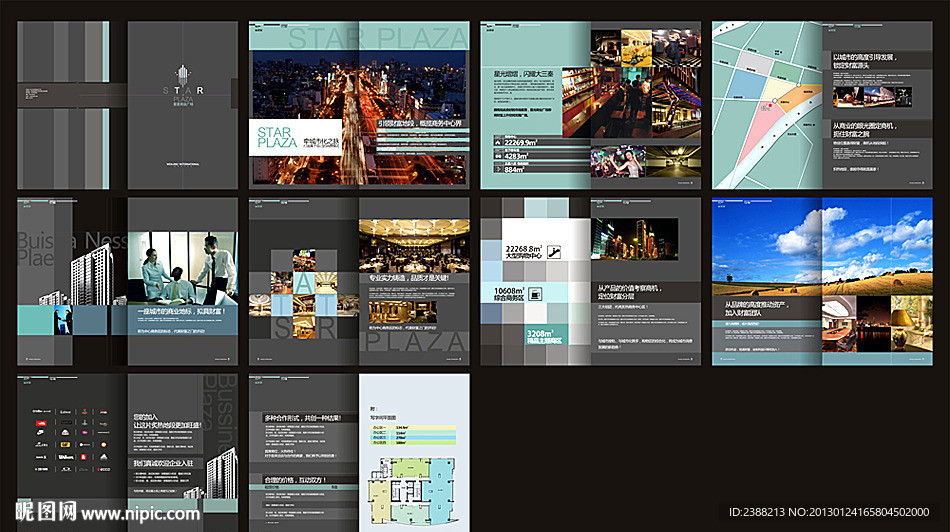Viewport: 950px width, 532px height.
Task: Open the tunnel corridor photo
Action: coord(674,162)
